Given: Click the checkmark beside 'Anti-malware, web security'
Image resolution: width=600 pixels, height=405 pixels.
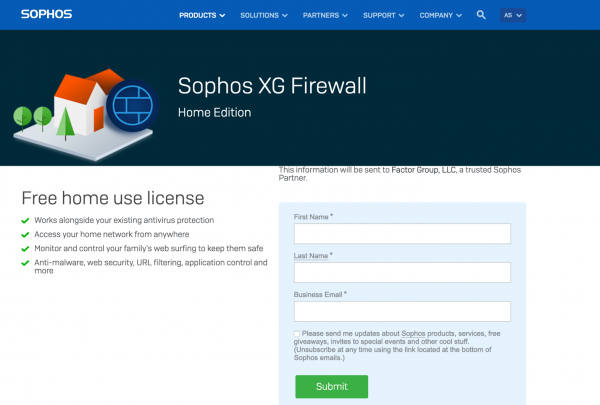Looking at the screenshot, I should tap(25, 263).
